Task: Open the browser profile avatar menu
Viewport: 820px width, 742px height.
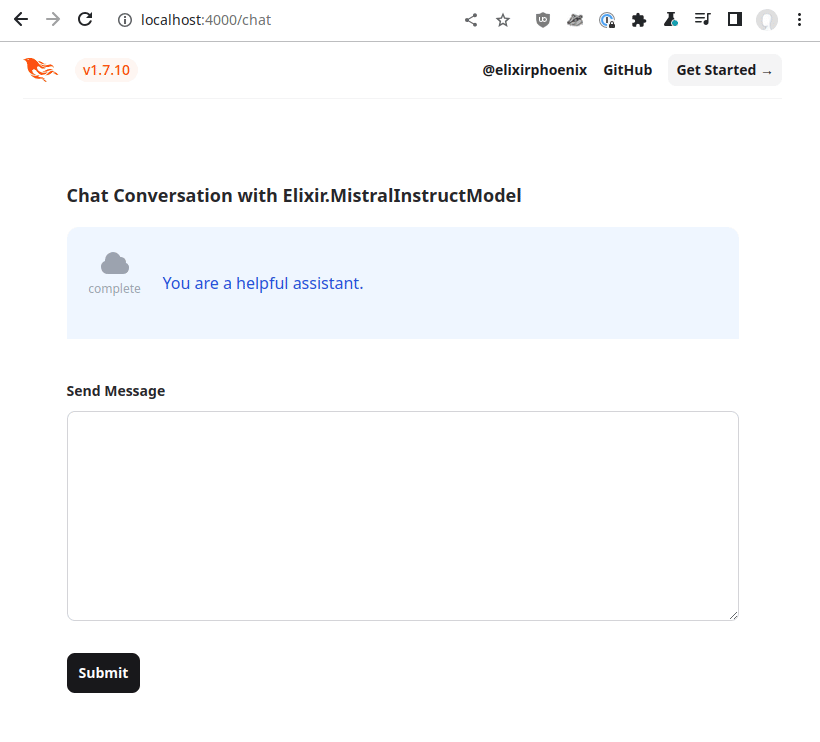Action: tap(767, 20)
